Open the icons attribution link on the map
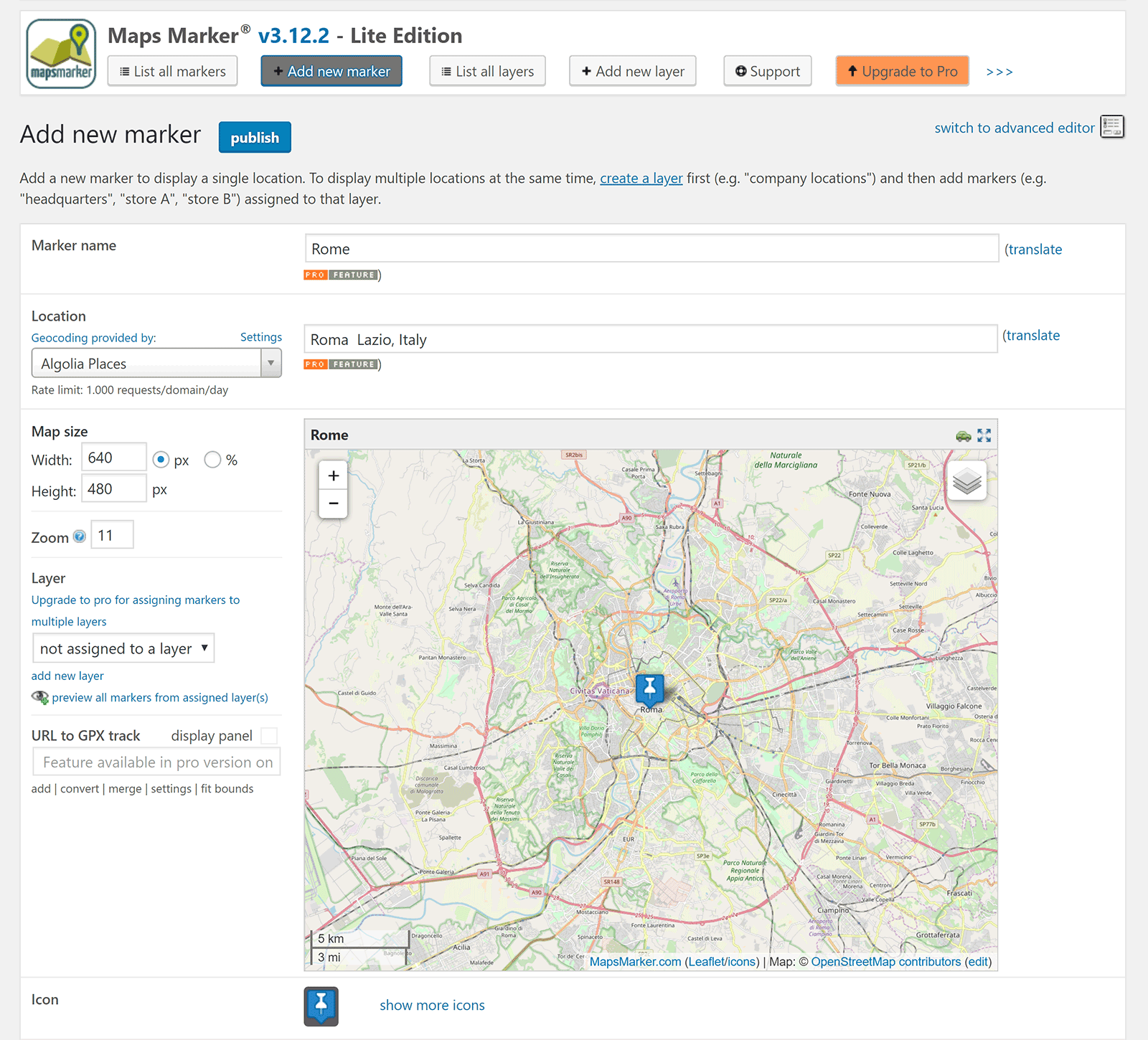 click(740, 962)
